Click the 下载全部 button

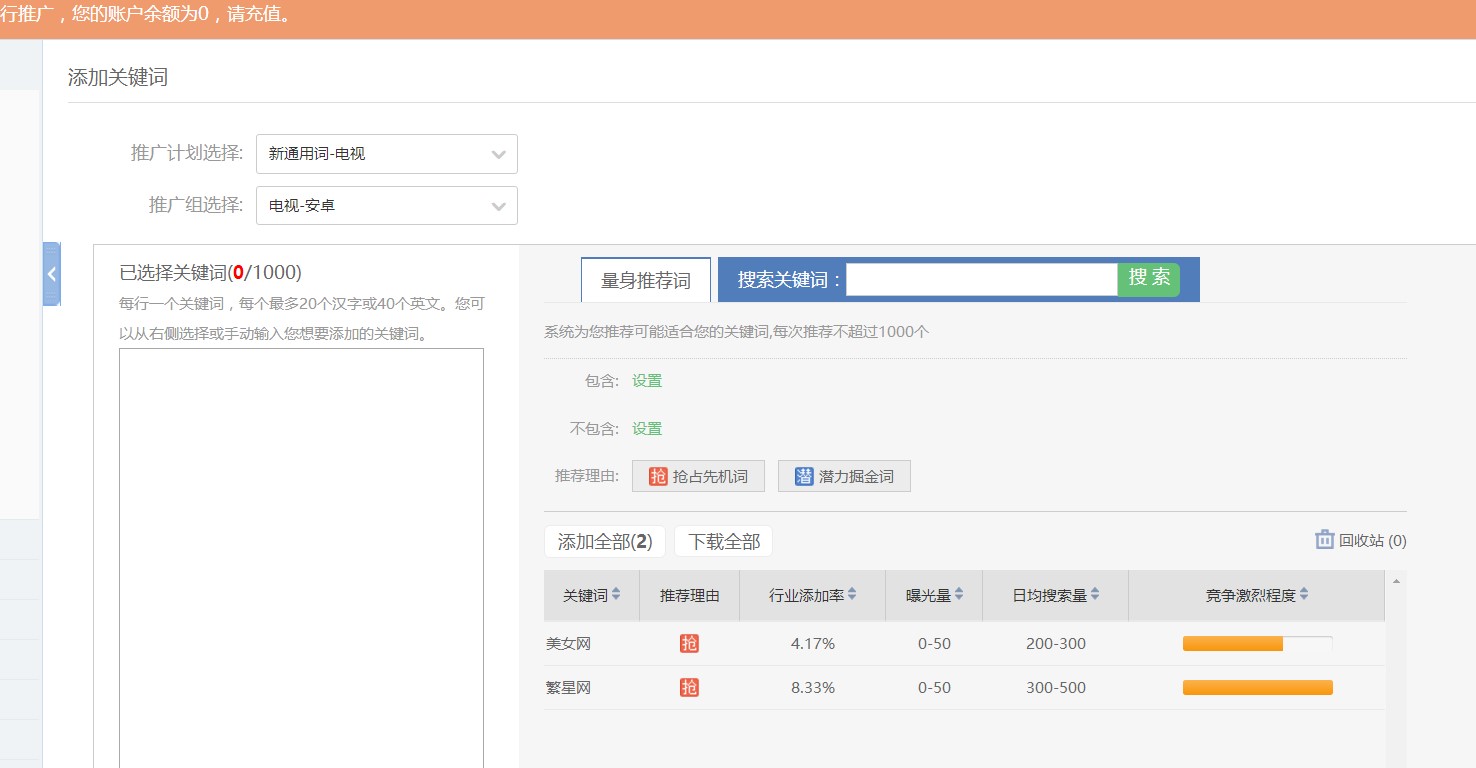pos(723,542)
